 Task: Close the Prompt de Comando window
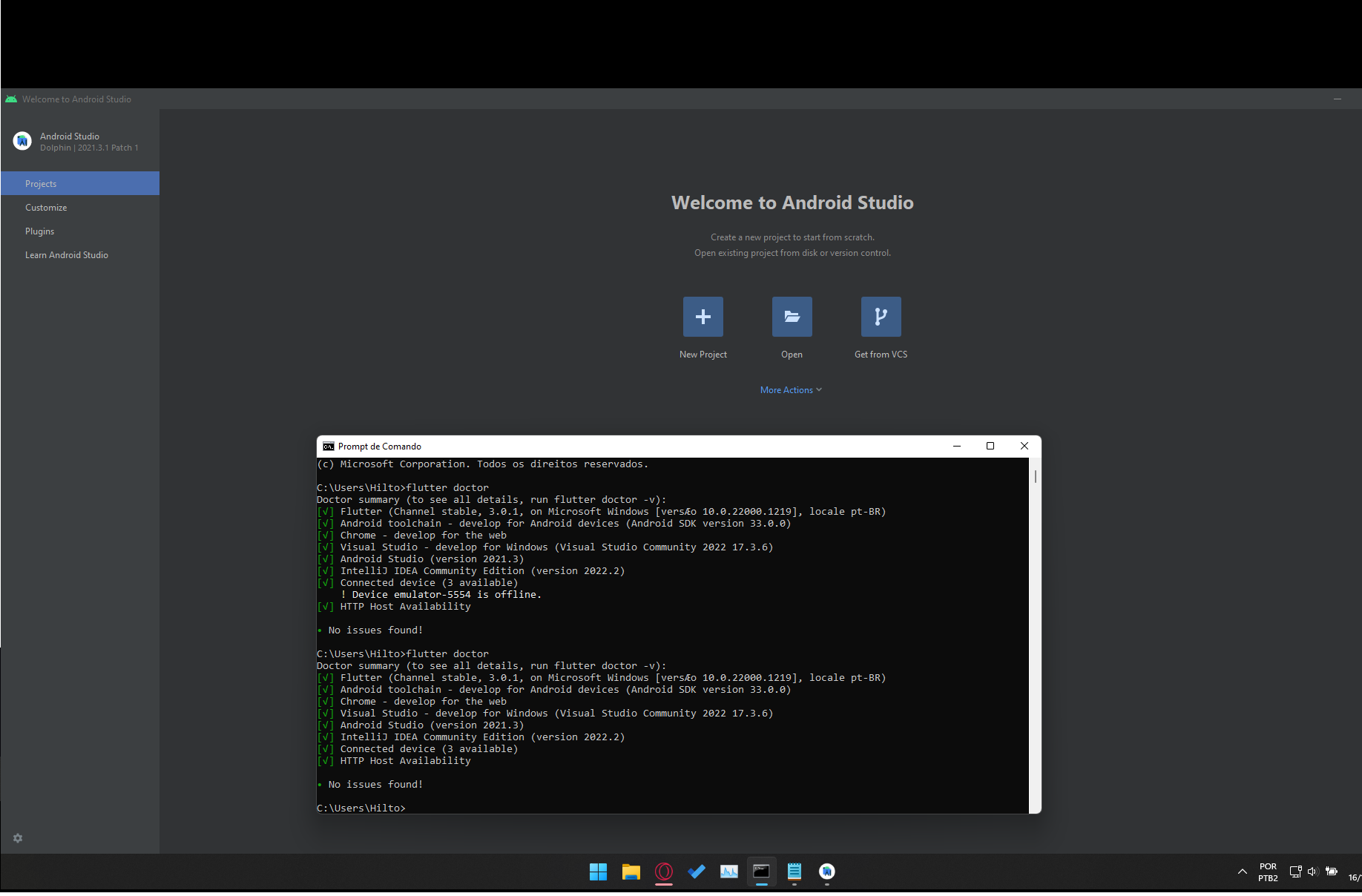(x=1024, y=446)
